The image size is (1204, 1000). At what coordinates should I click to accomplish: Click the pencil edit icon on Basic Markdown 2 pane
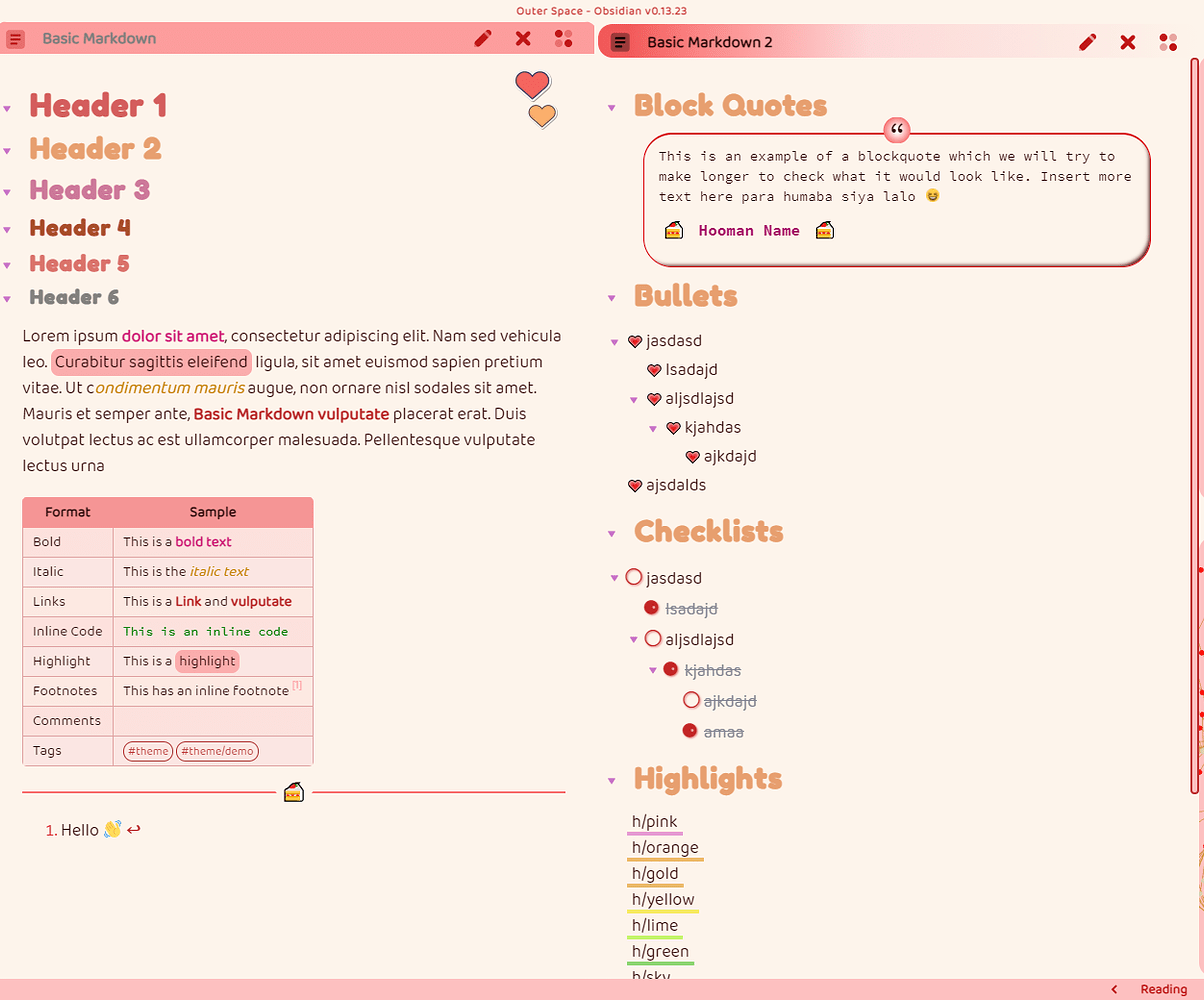1088,42
